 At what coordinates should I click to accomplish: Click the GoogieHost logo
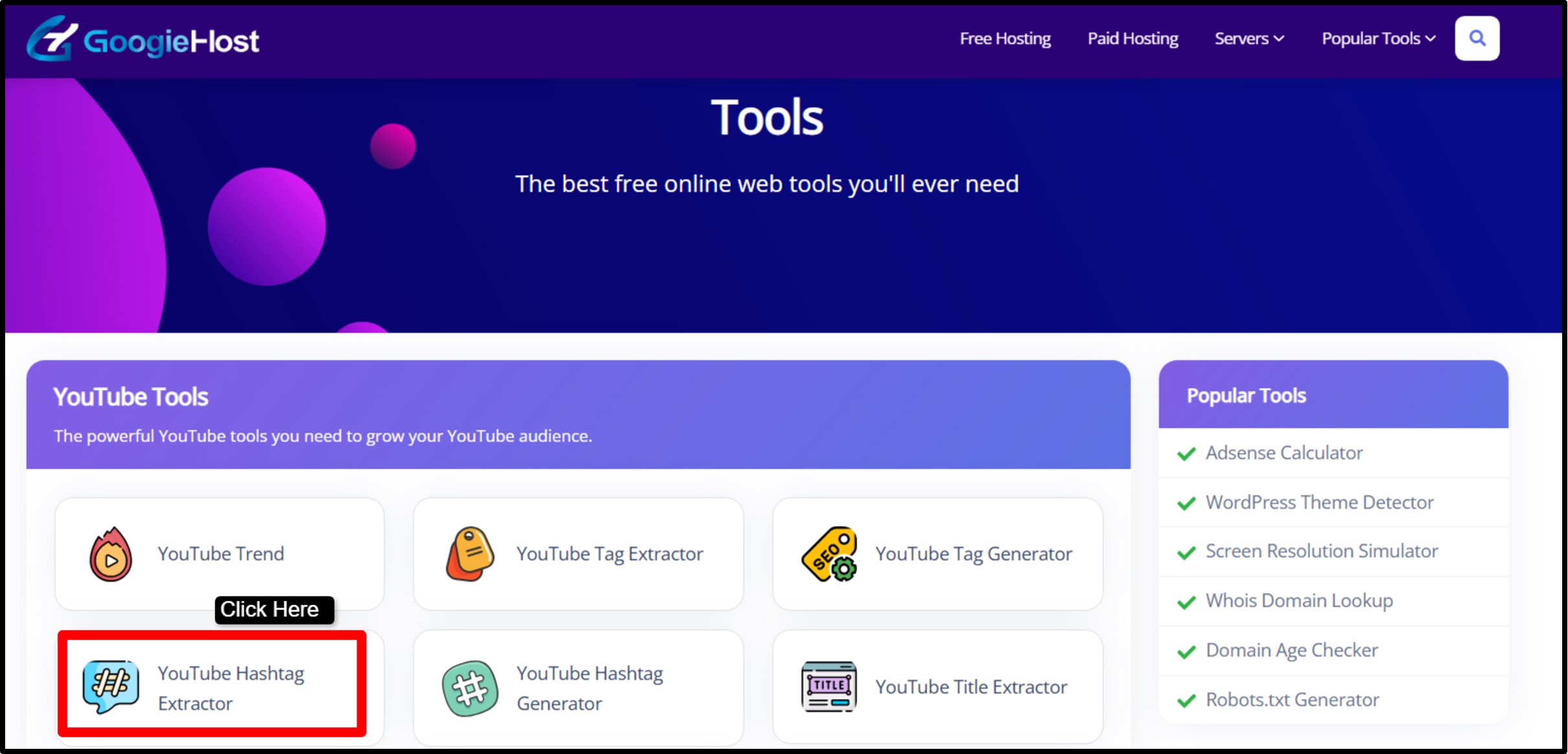(142, 40)
